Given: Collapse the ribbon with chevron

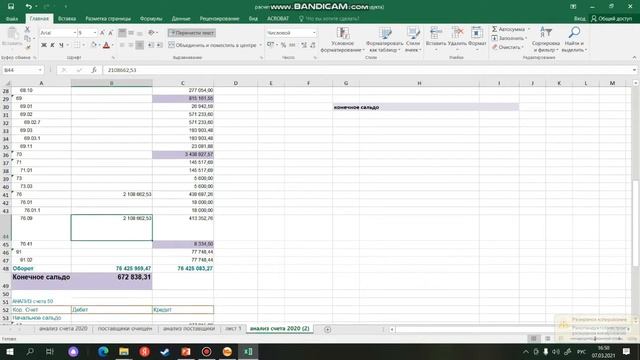Looking at the screenshot, I should 634,58.
